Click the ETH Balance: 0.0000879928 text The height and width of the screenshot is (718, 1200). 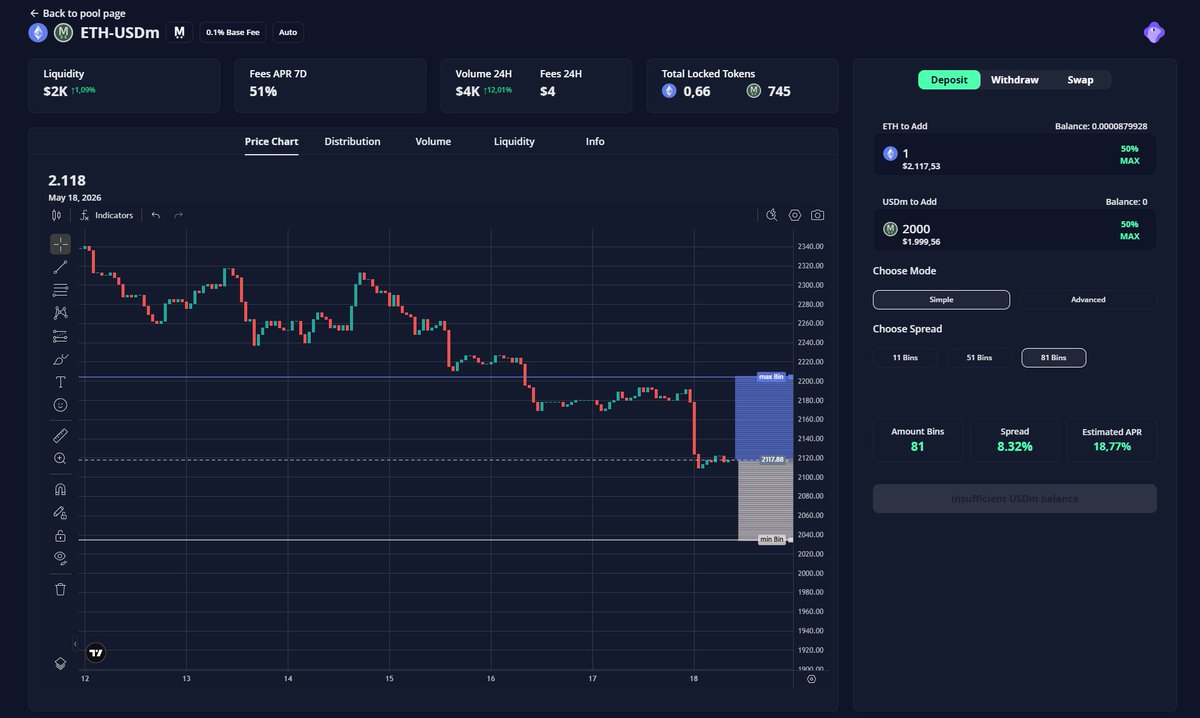point(1101,127)
